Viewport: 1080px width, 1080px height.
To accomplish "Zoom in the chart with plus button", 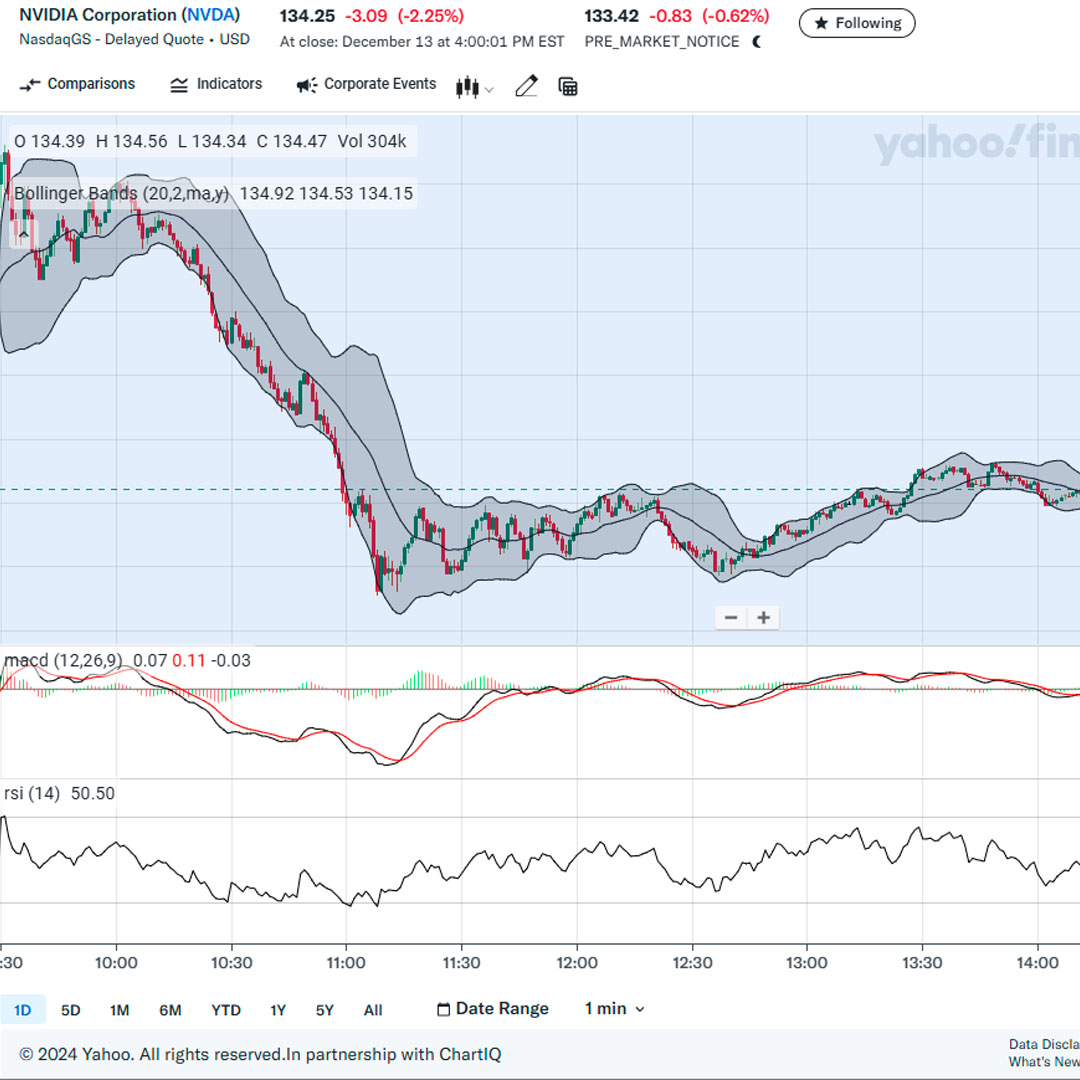I will click(763, 618).
